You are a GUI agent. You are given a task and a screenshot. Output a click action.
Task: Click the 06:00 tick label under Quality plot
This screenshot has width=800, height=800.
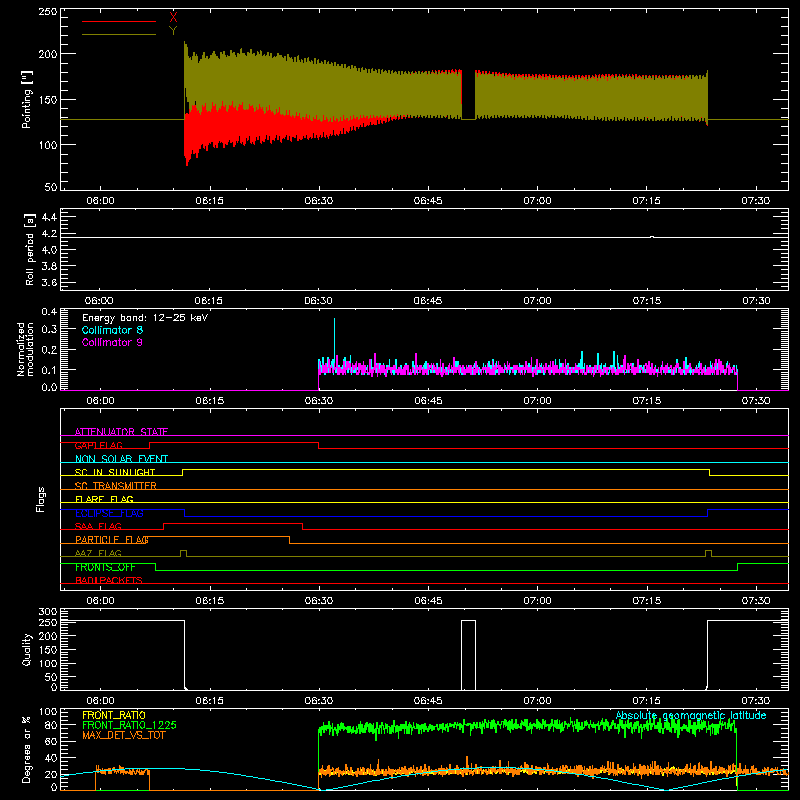click(100, 701)
